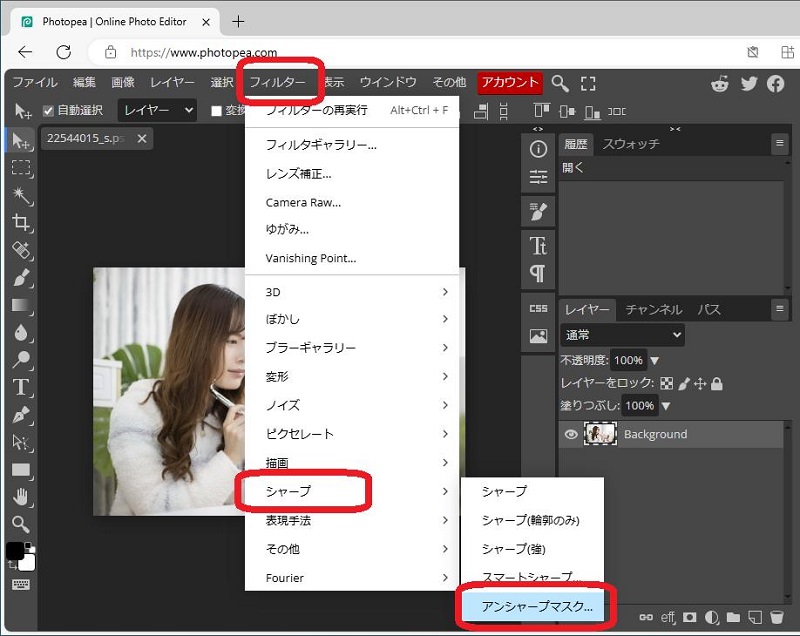Create a new layer group folder
The width and height of the screenshot is (800, 636).
click(x=734, y=618)
